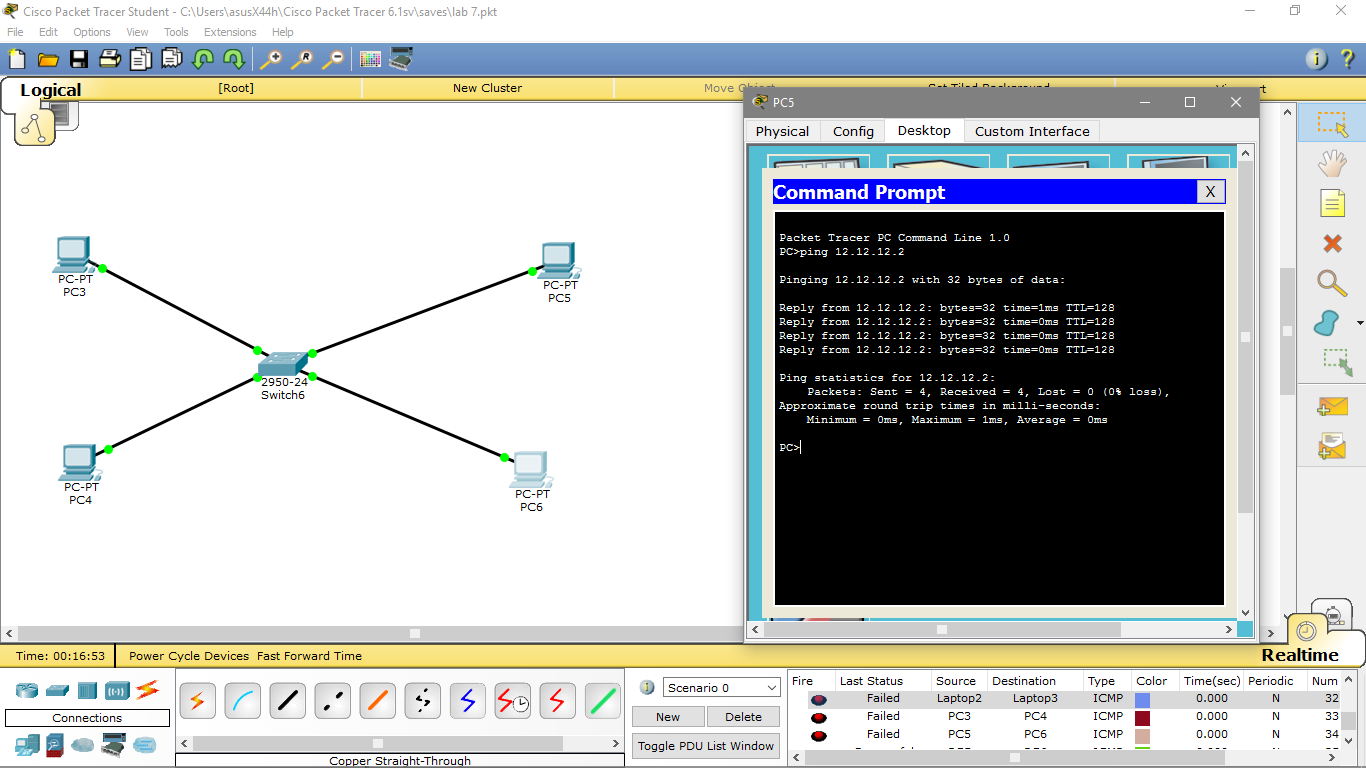The width and height of the screenshot is (1366, 768).
Task: Switch to PC5 Physical tab
Action: tap(782, 131)
